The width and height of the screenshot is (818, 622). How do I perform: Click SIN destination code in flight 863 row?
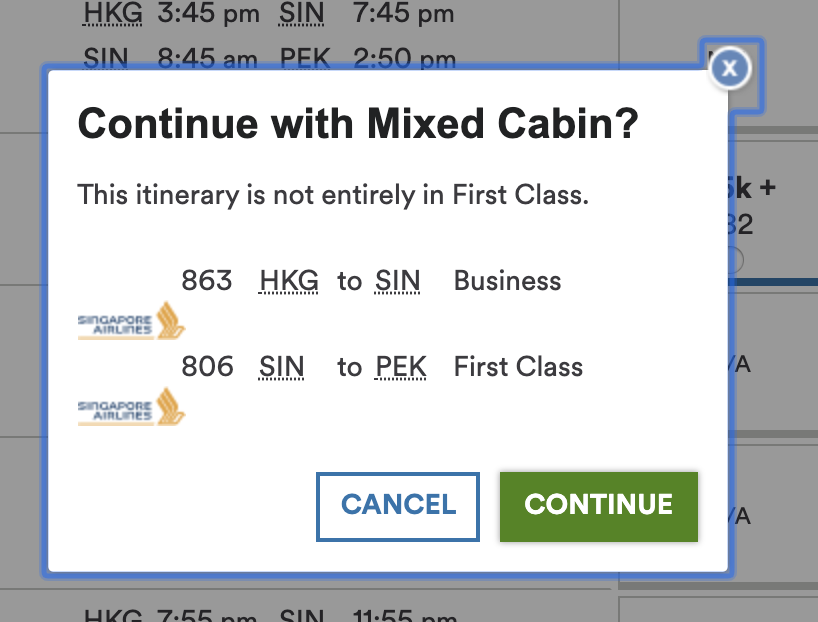(x=397, y=281)
